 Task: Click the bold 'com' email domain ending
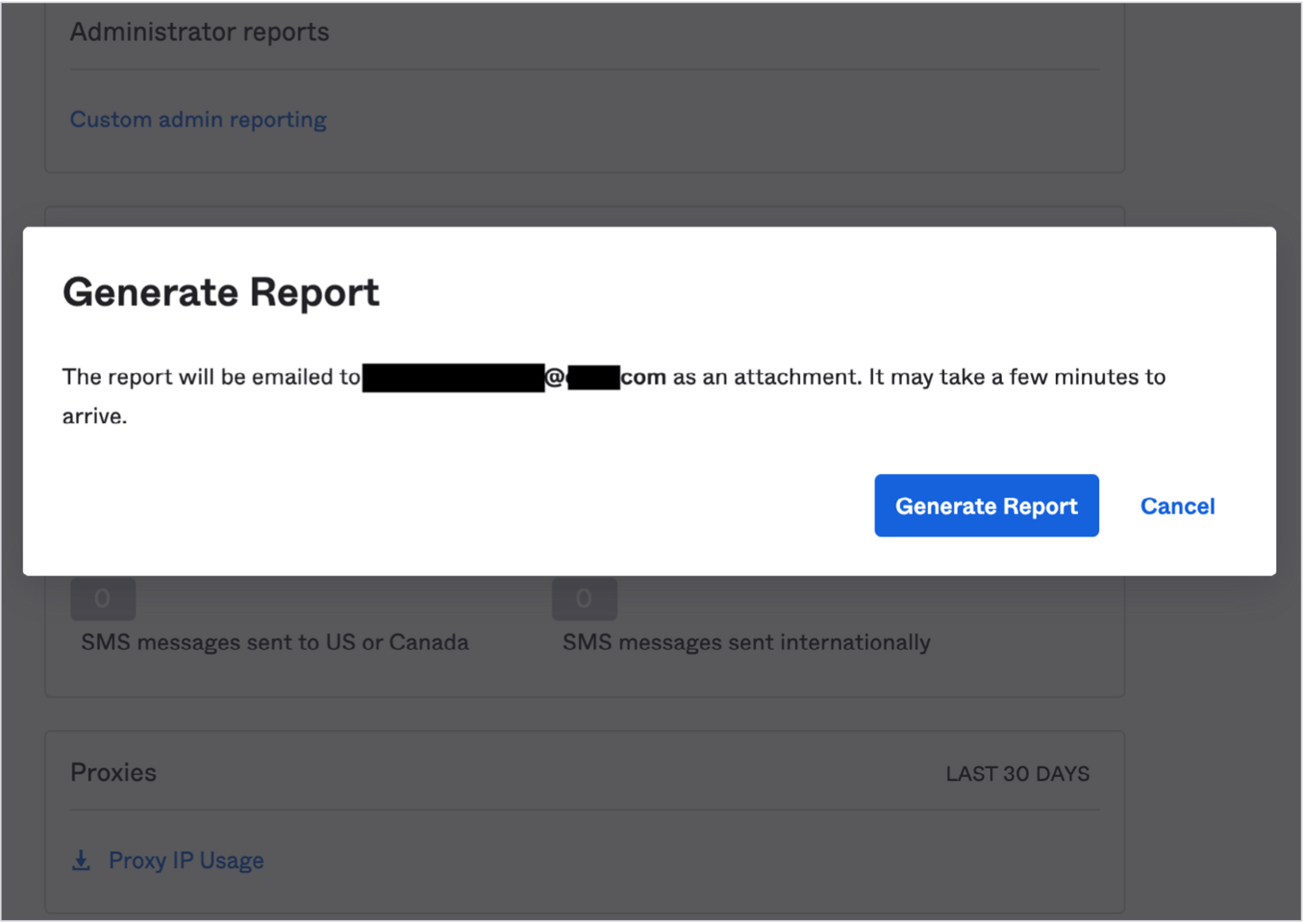tap(643, 377)
